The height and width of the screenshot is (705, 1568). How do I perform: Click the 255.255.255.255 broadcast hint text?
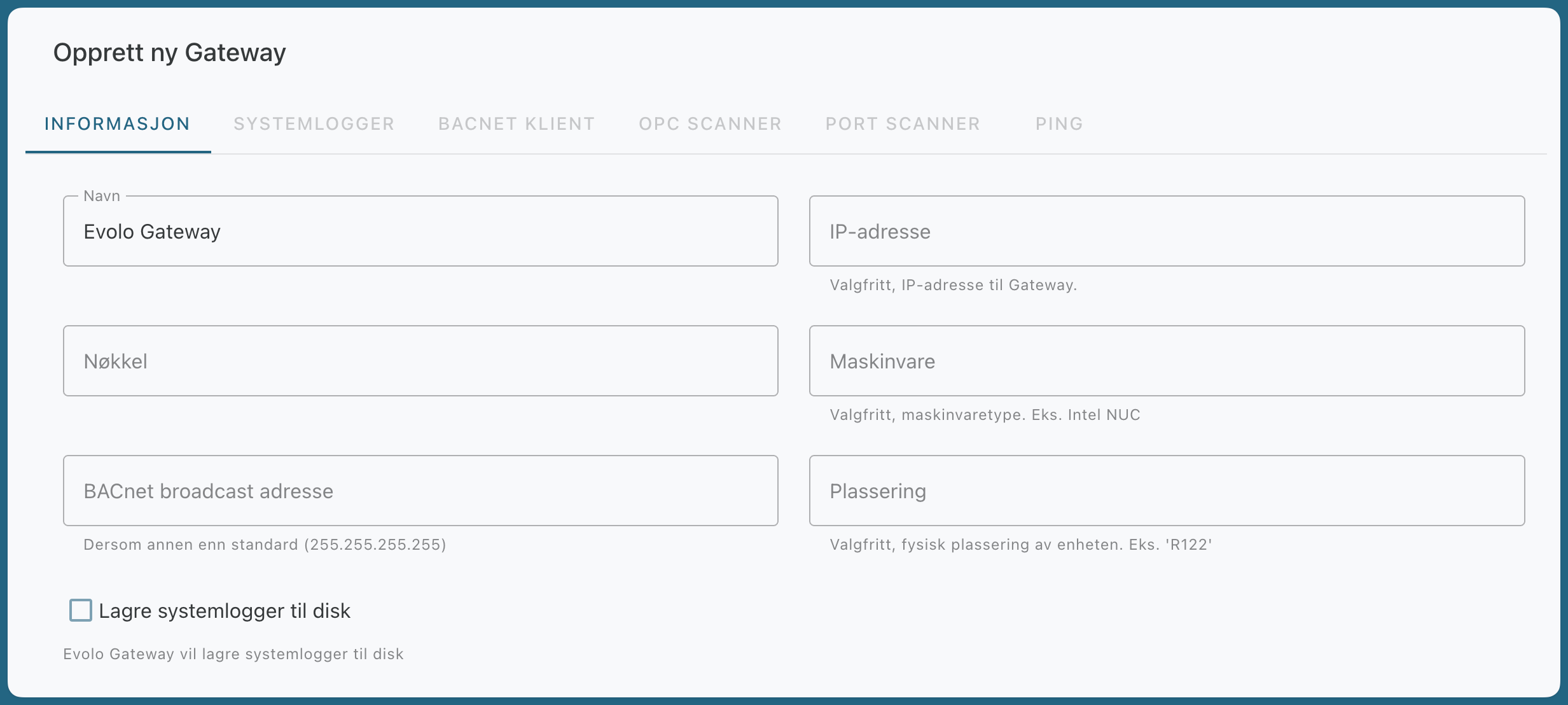tap(265, 545)
